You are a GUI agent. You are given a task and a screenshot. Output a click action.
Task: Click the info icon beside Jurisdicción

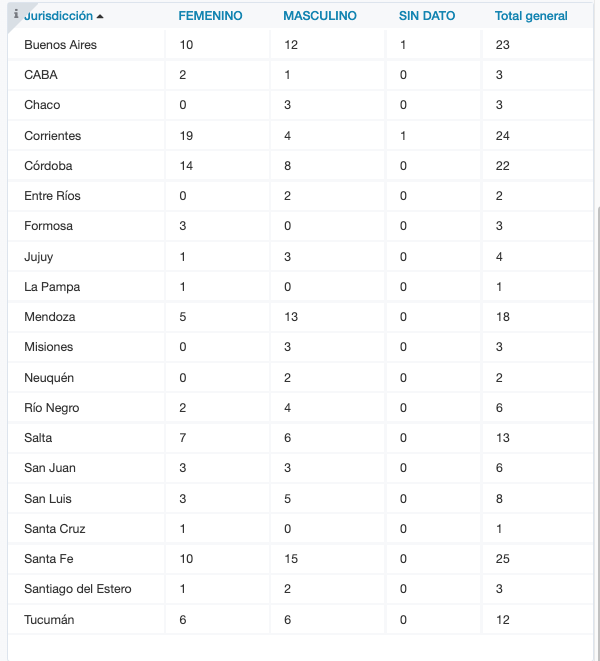(x=16, y=15)
